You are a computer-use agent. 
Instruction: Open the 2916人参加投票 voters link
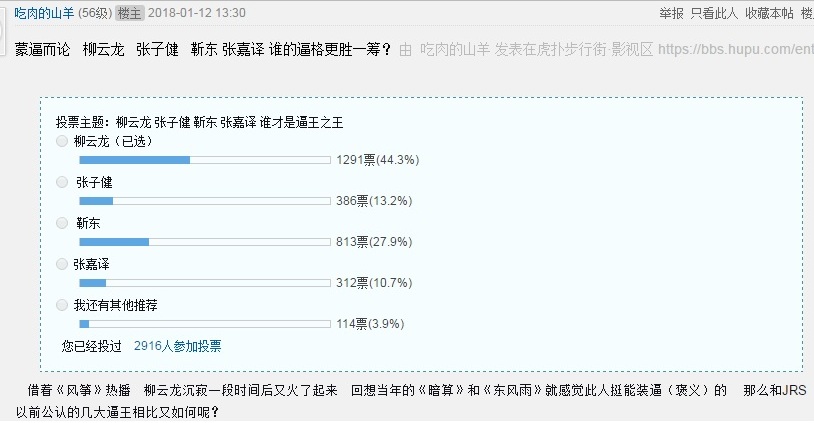[177, 345]
